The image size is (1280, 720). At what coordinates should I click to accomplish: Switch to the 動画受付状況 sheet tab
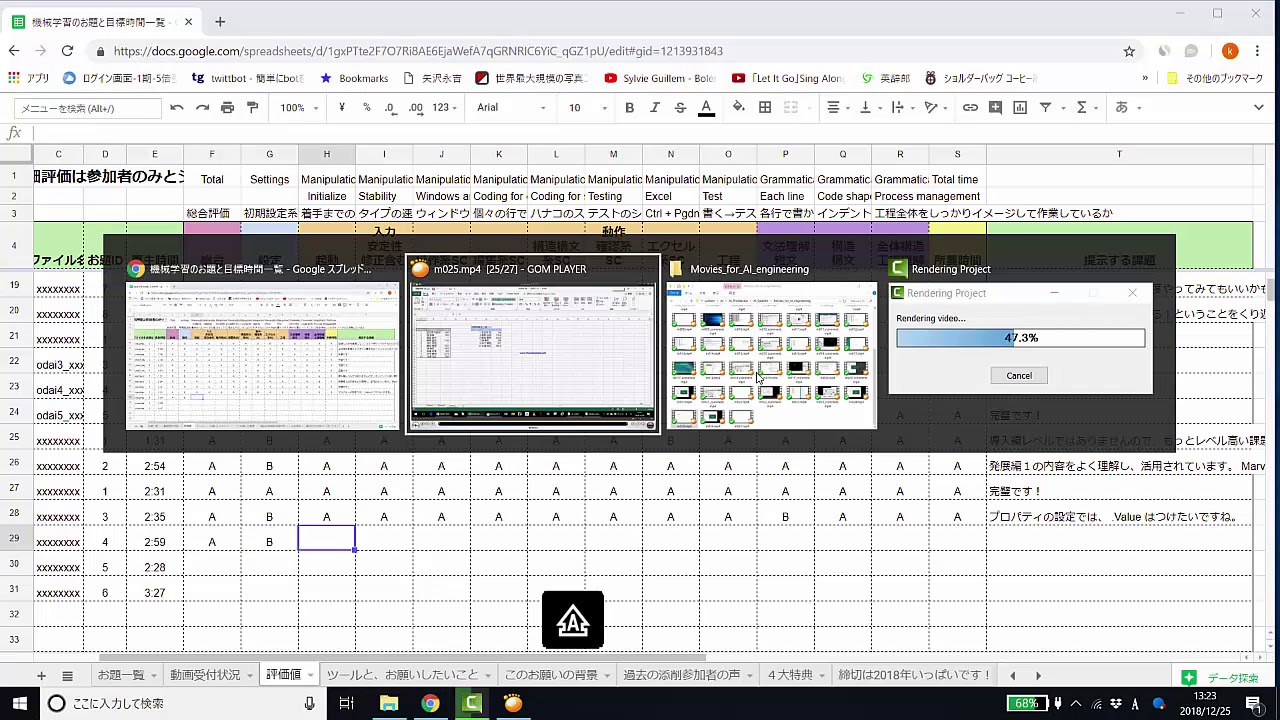205,675
